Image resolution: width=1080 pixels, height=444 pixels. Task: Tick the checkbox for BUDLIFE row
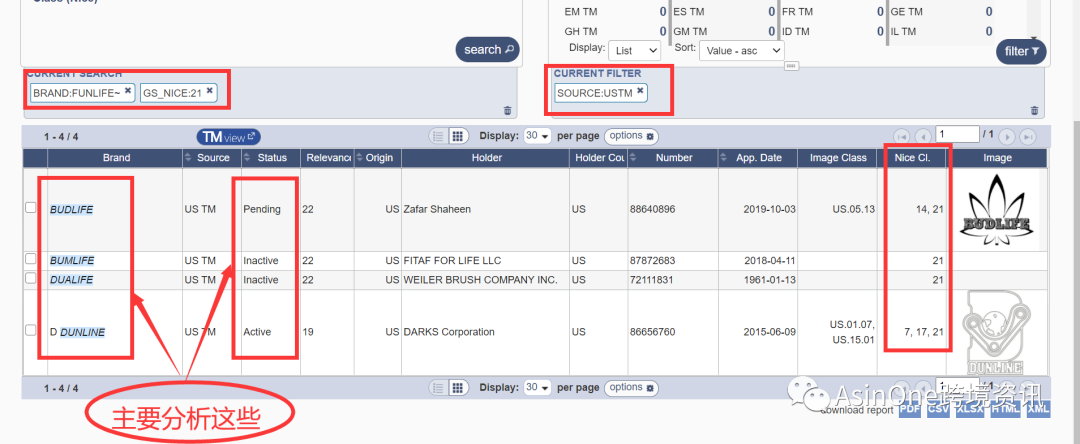coord(30,207)
